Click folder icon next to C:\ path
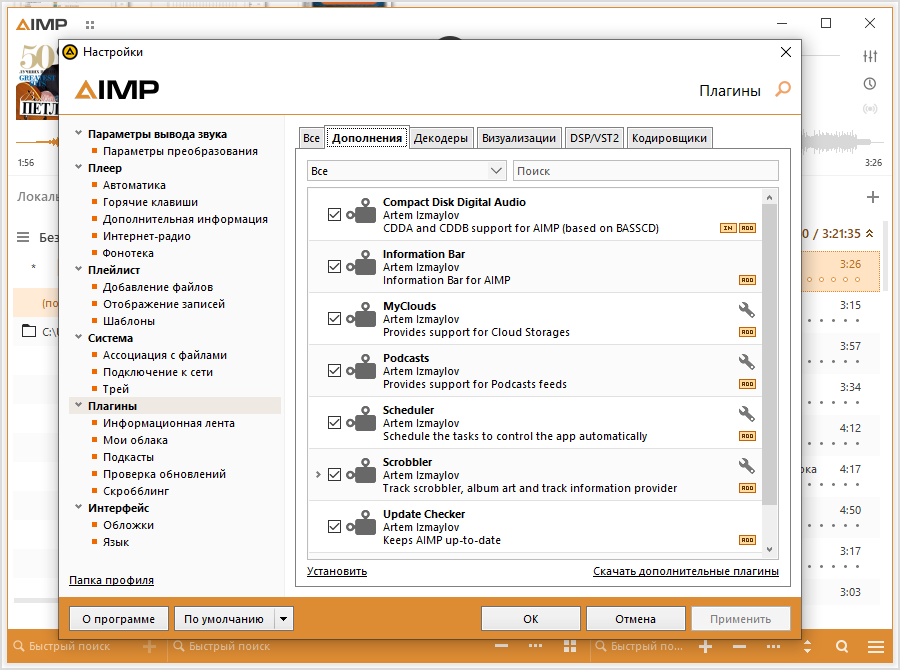The width and height of the screenshot is (900, 670). click(29, 331)
